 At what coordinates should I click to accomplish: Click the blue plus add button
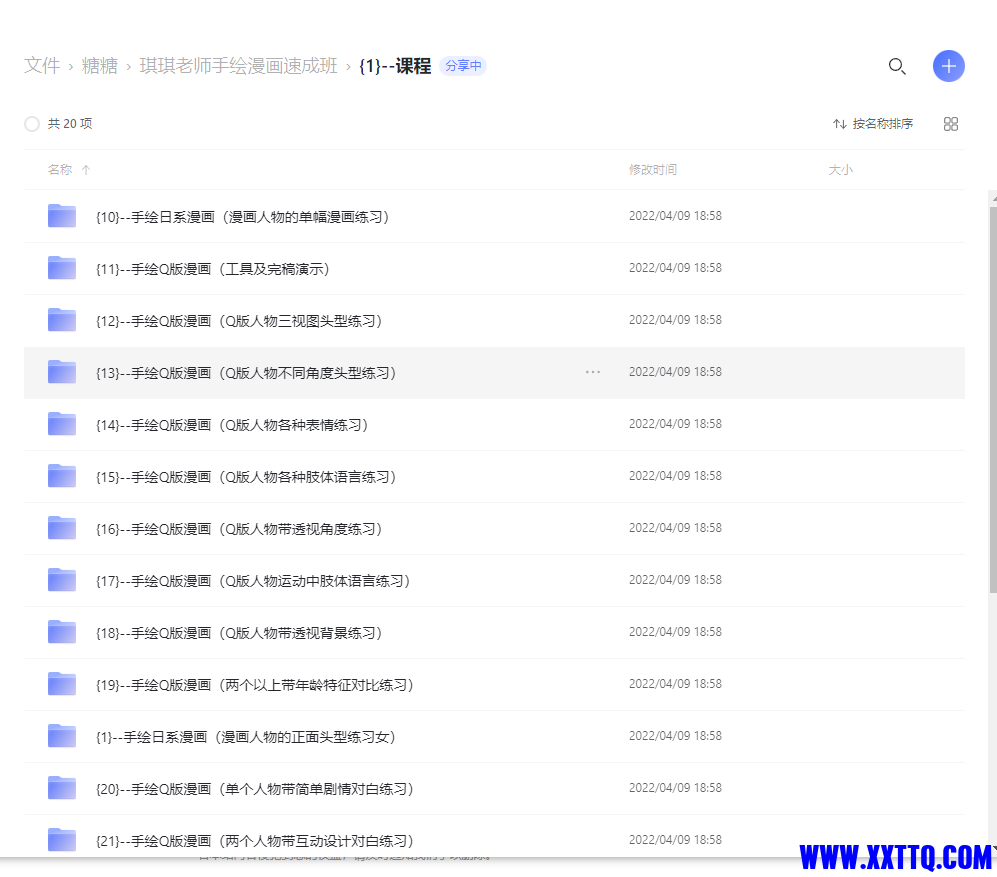[x=949, y=66]
